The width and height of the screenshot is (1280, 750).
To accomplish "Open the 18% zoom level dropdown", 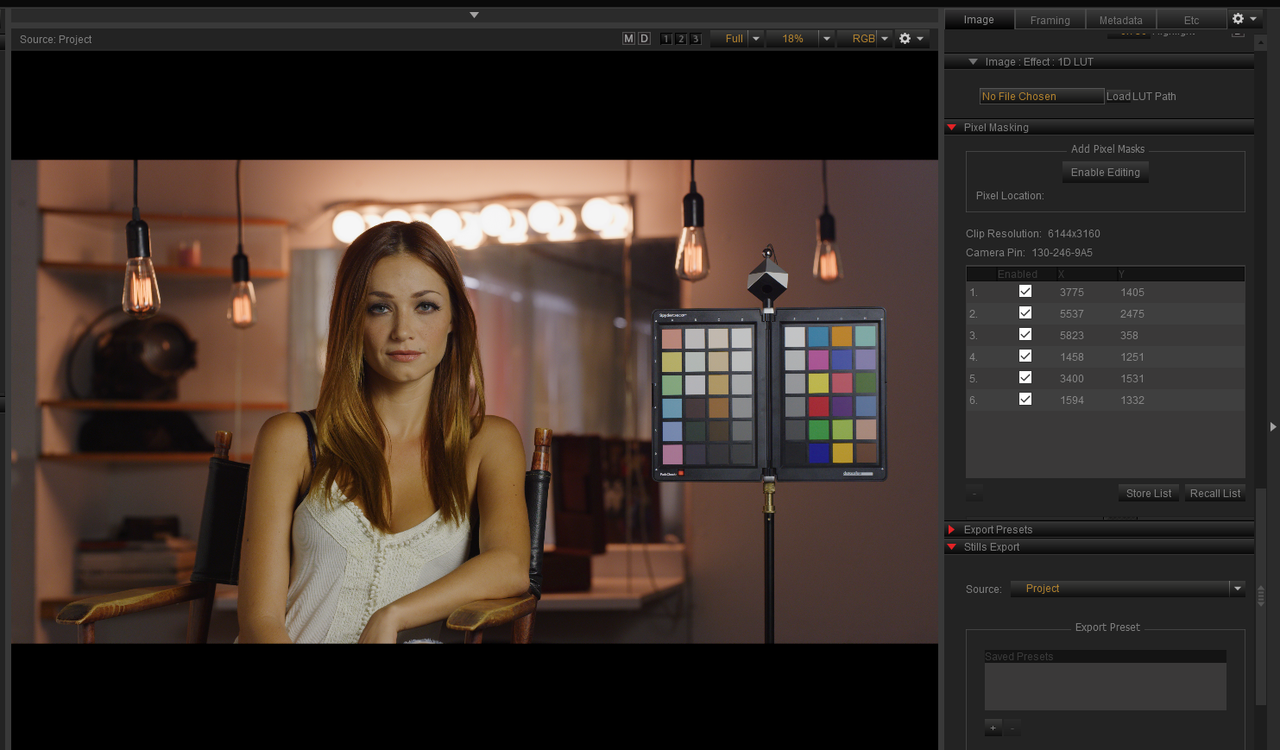I will [x=801, y=38].
